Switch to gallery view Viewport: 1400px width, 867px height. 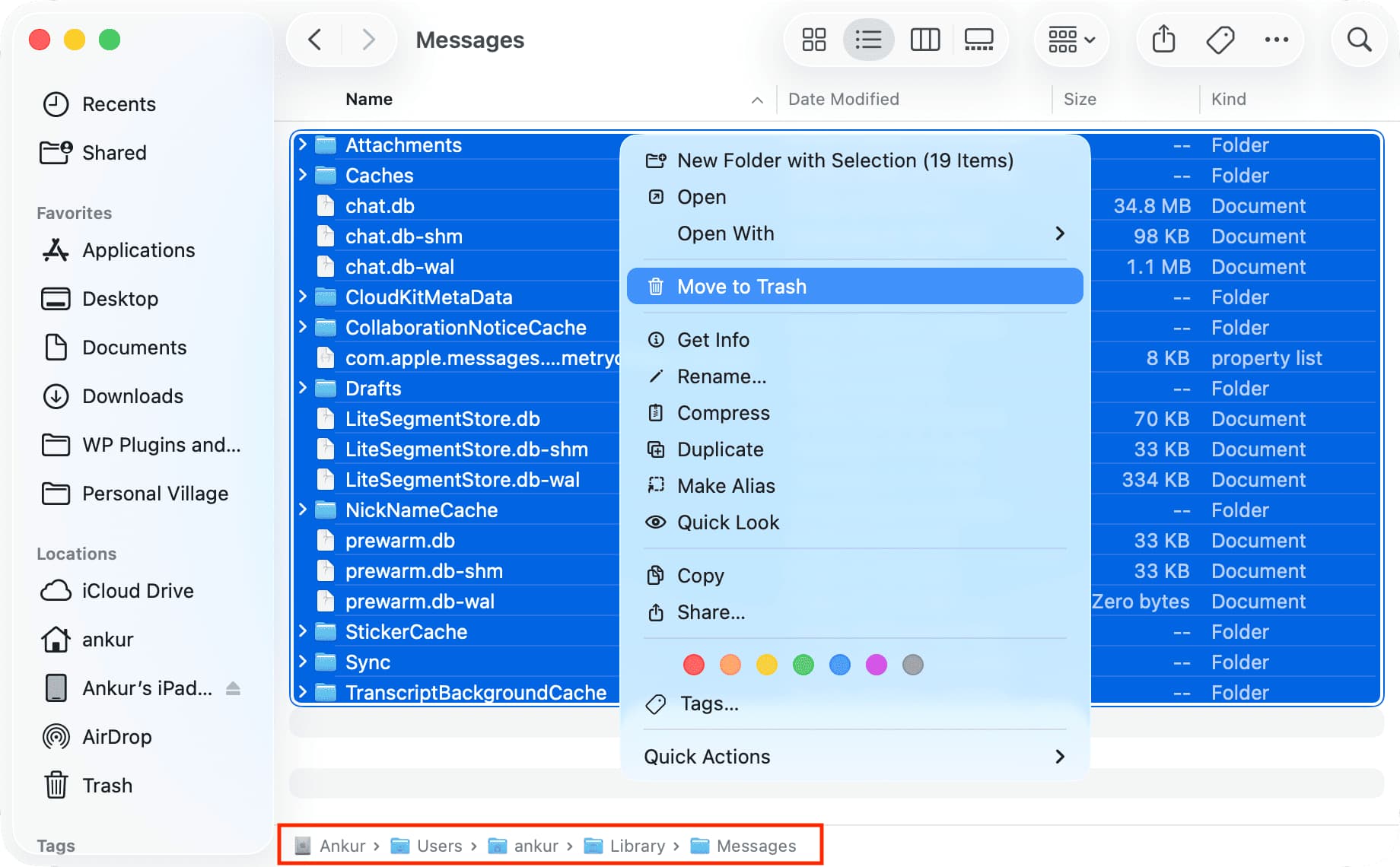[x=978, y=40]
